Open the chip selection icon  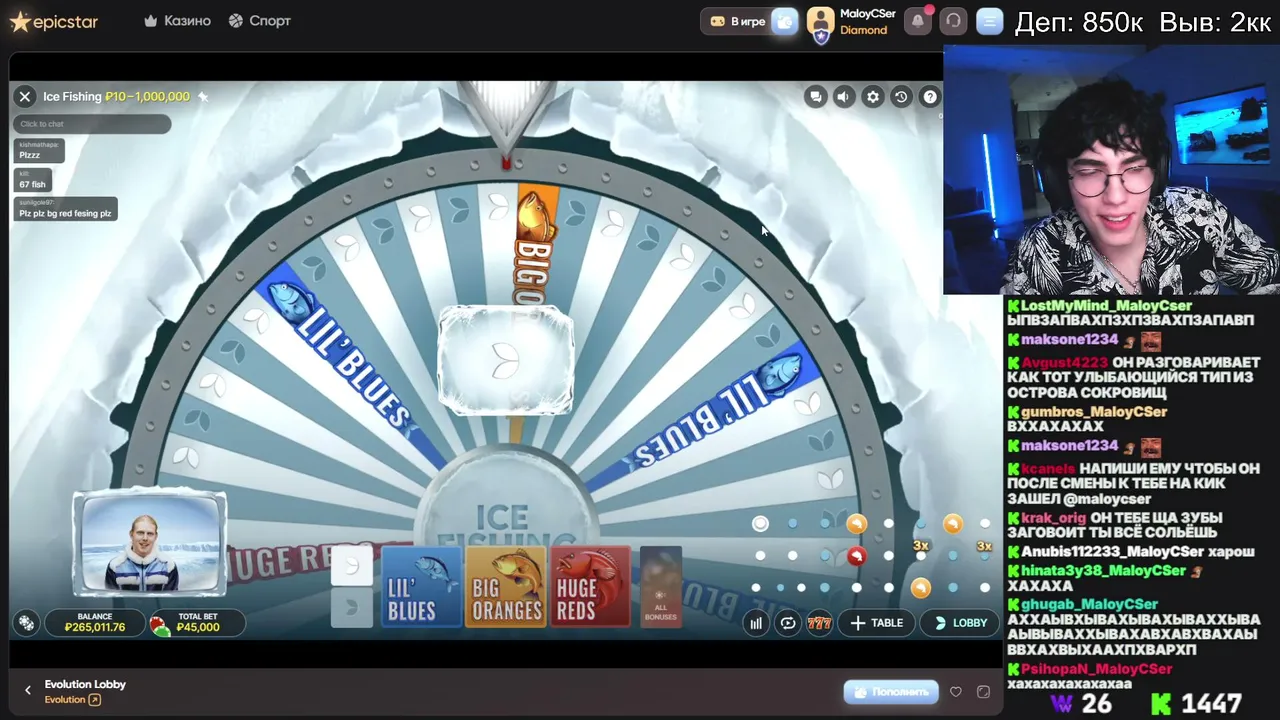pos(26,623)
